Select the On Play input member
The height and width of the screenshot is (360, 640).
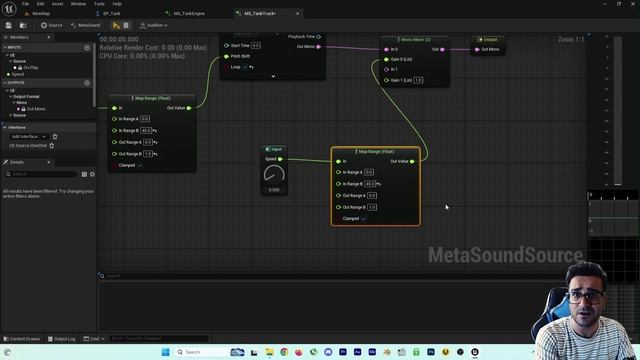click(31, 67)
